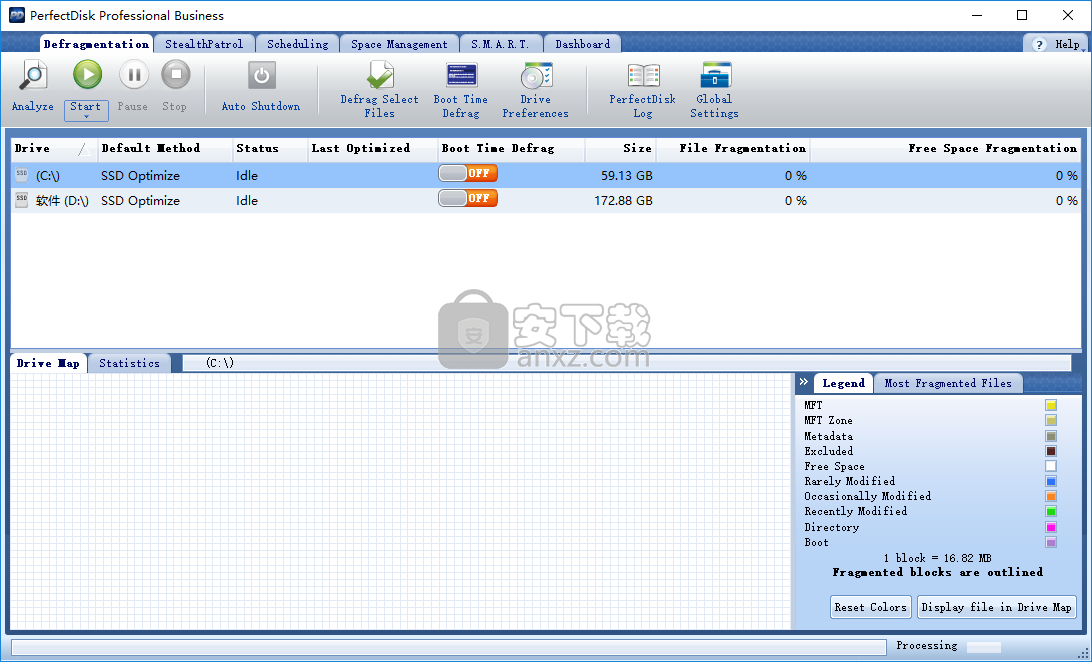The height and width of the screenshot is (662, 1092).
Task: Collapse the legend panel with double-arrow
Action: click(804, 381)
